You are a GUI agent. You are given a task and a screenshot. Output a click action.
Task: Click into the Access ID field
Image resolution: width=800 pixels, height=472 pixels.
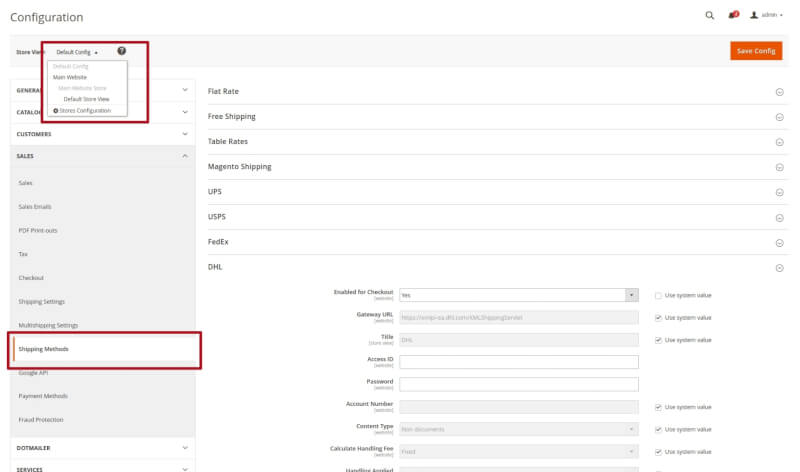coord(519,362)
